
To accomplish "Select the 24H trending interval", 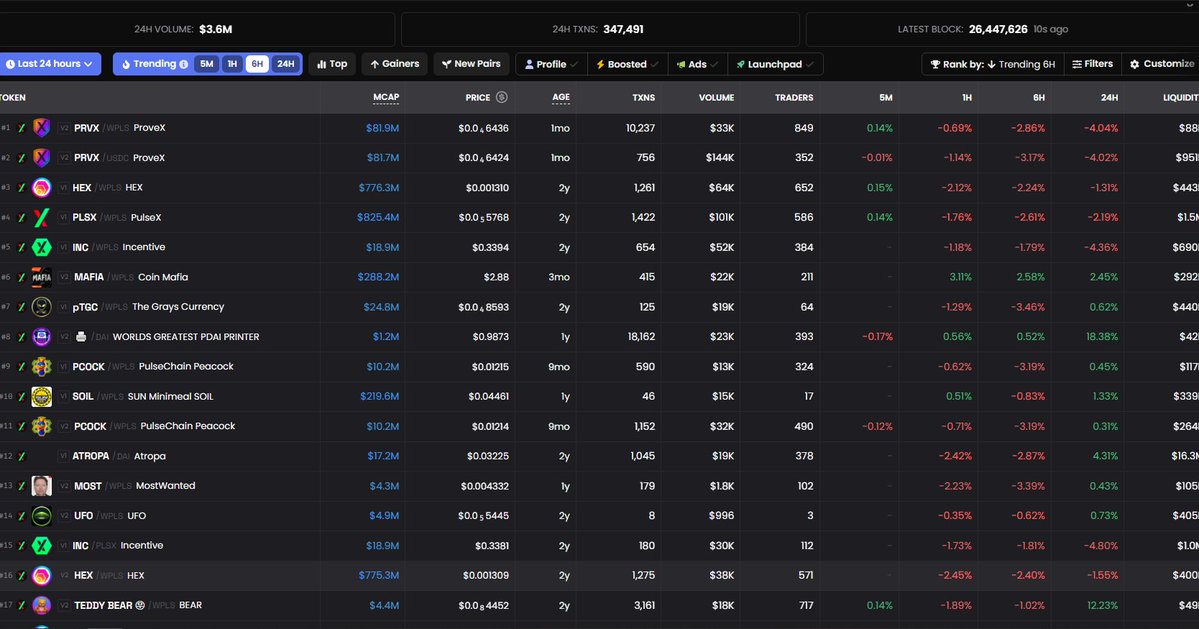I will pyautogui.click(x=285, y=64).
